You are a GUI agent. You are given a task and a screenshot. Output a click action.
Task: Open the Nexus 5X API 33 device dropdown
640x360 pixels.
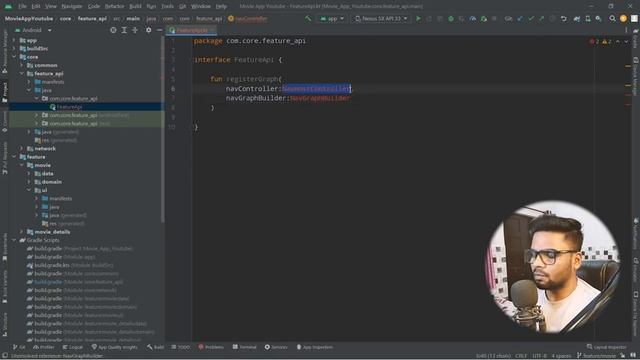tap(382, 18)
